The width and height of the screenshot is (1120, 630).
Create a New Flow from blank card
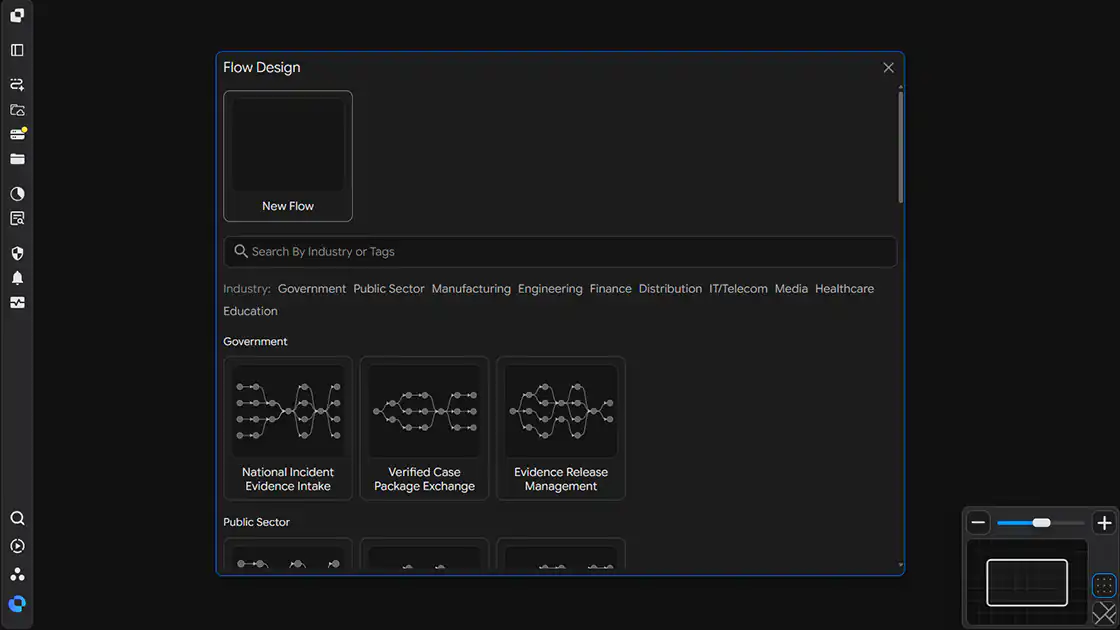click(288, 156)
